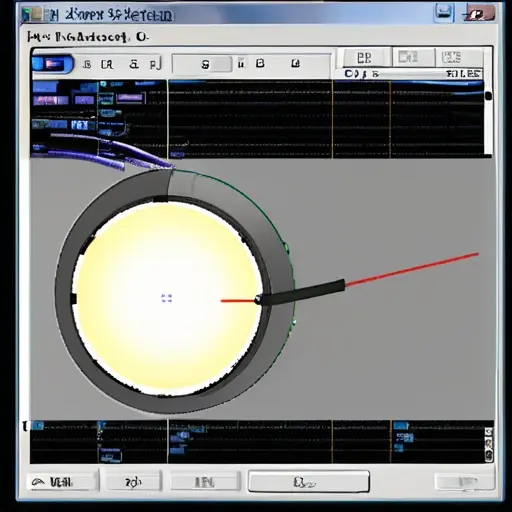The height and width of the screenshot is (512, 512).
Task: Open the menu text below the title bar
Action: (87, 37)
